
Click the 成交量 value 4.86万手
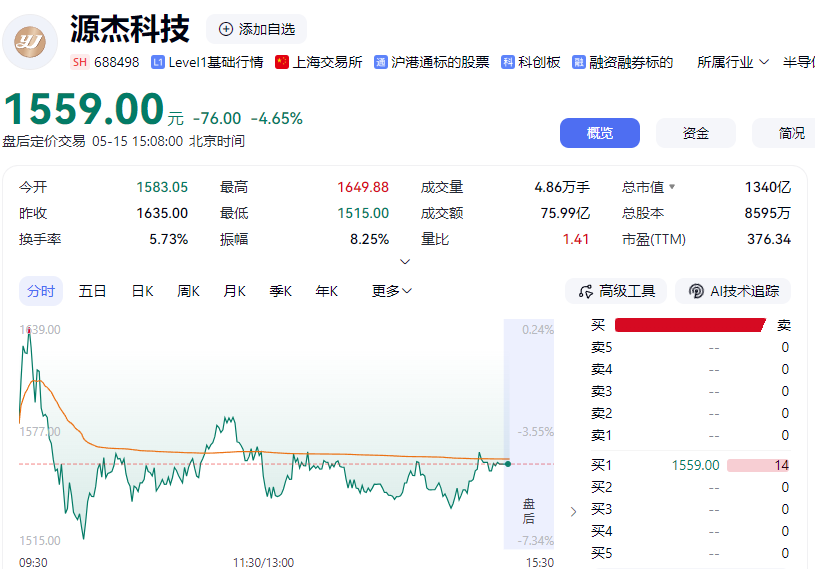[562, 187]
